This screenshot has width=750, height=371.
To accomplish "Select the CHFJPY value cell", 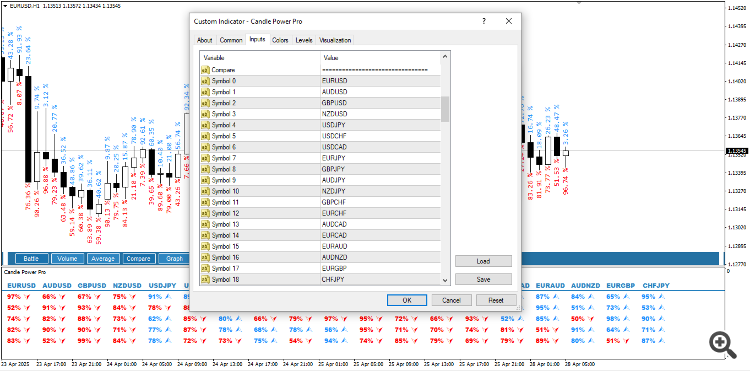I will point(380,279).
